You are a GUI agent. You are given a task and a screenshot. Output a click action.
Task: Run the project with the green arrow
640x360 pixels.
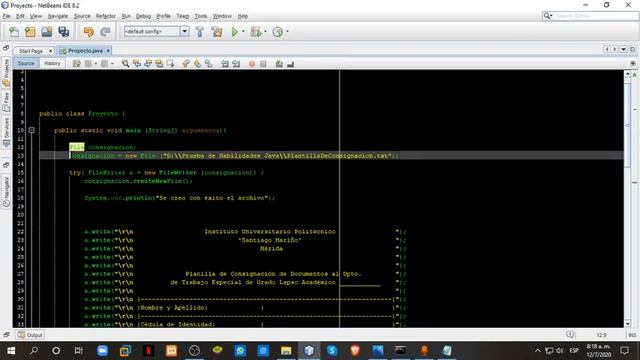(x=235, y=32)
